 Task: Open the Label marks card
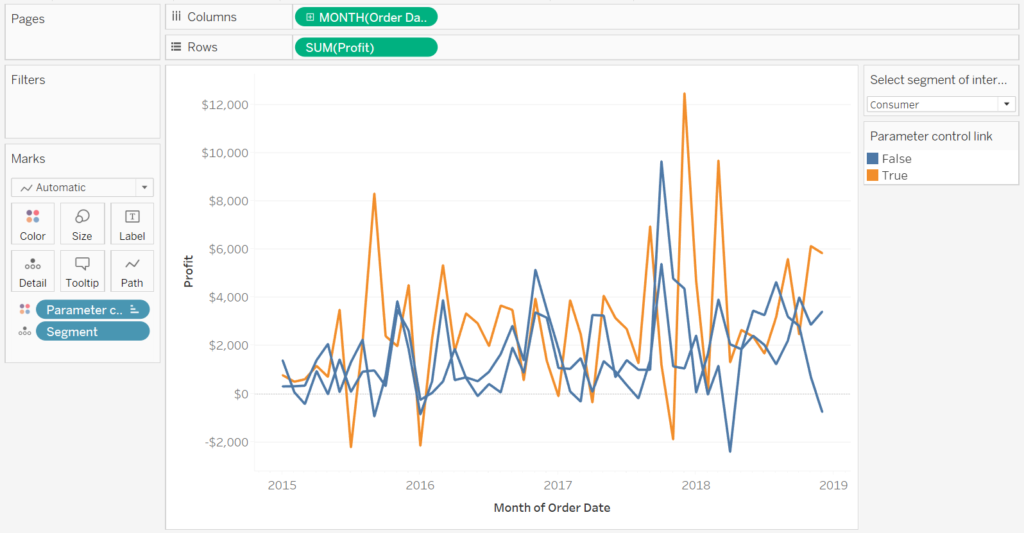click(132, 223)
